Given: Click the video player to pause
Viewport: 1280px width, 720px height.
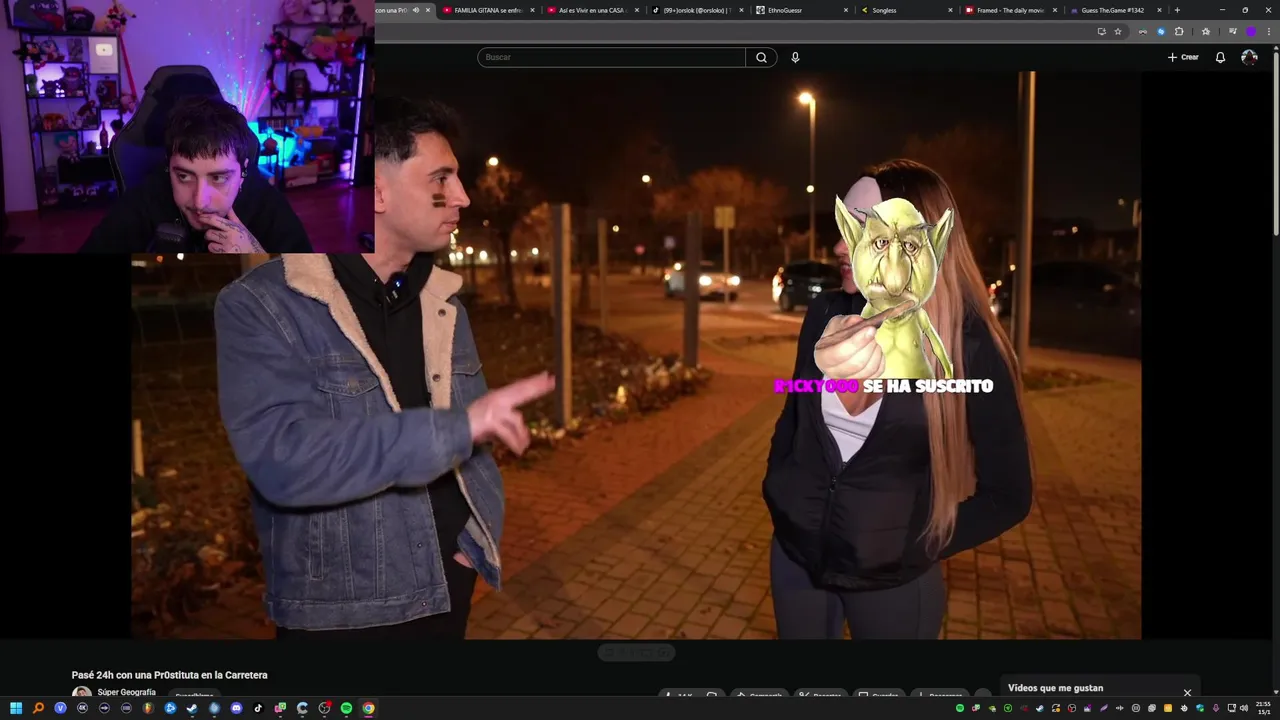Looking at the screenshot, I should [636, 355].
